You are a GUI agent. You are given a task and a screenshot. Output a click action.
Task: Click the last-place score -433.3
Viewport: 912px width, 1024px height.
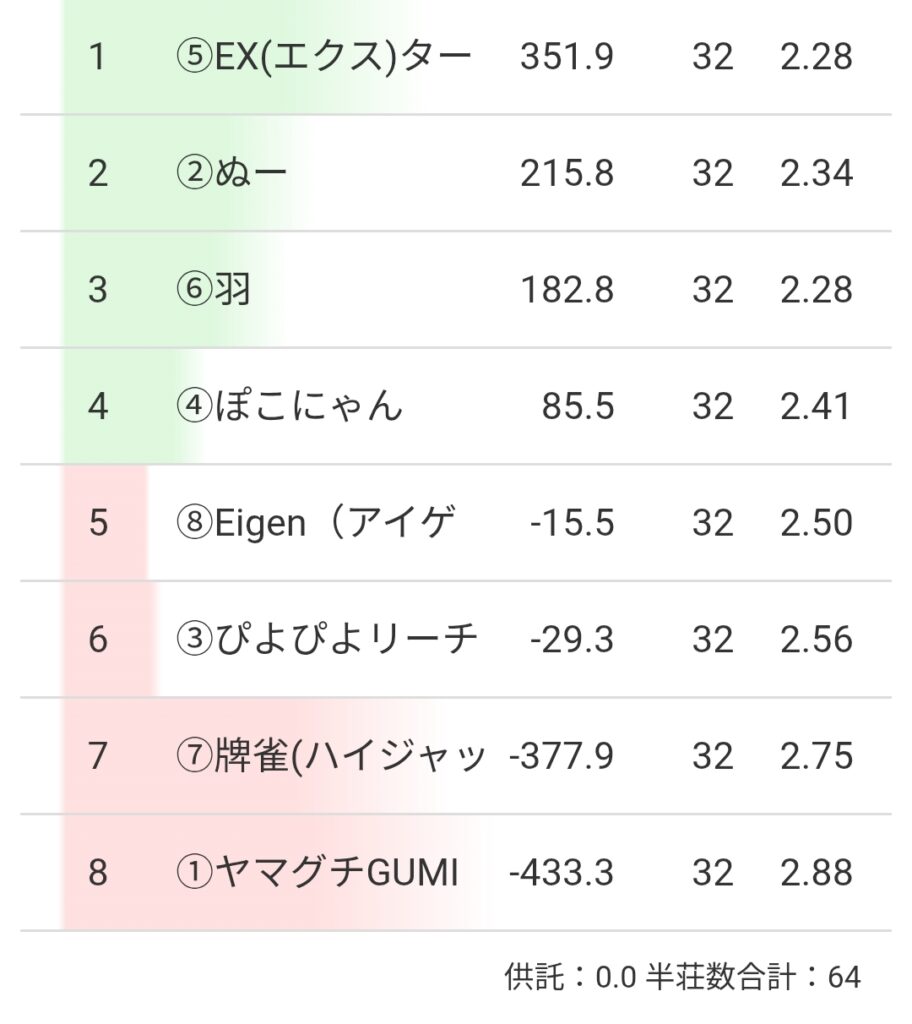point(561,873)
